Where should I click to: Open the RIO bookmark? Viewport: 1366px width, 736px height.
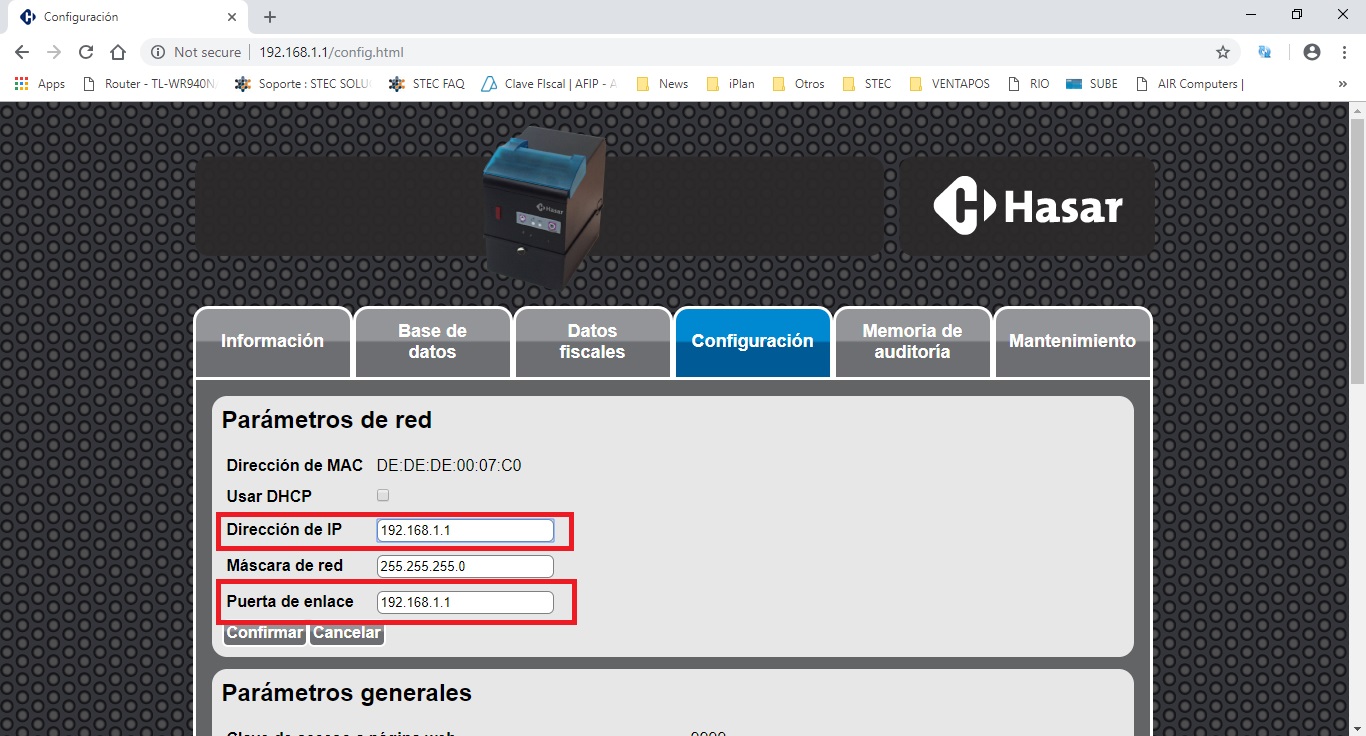[1028, 84]
